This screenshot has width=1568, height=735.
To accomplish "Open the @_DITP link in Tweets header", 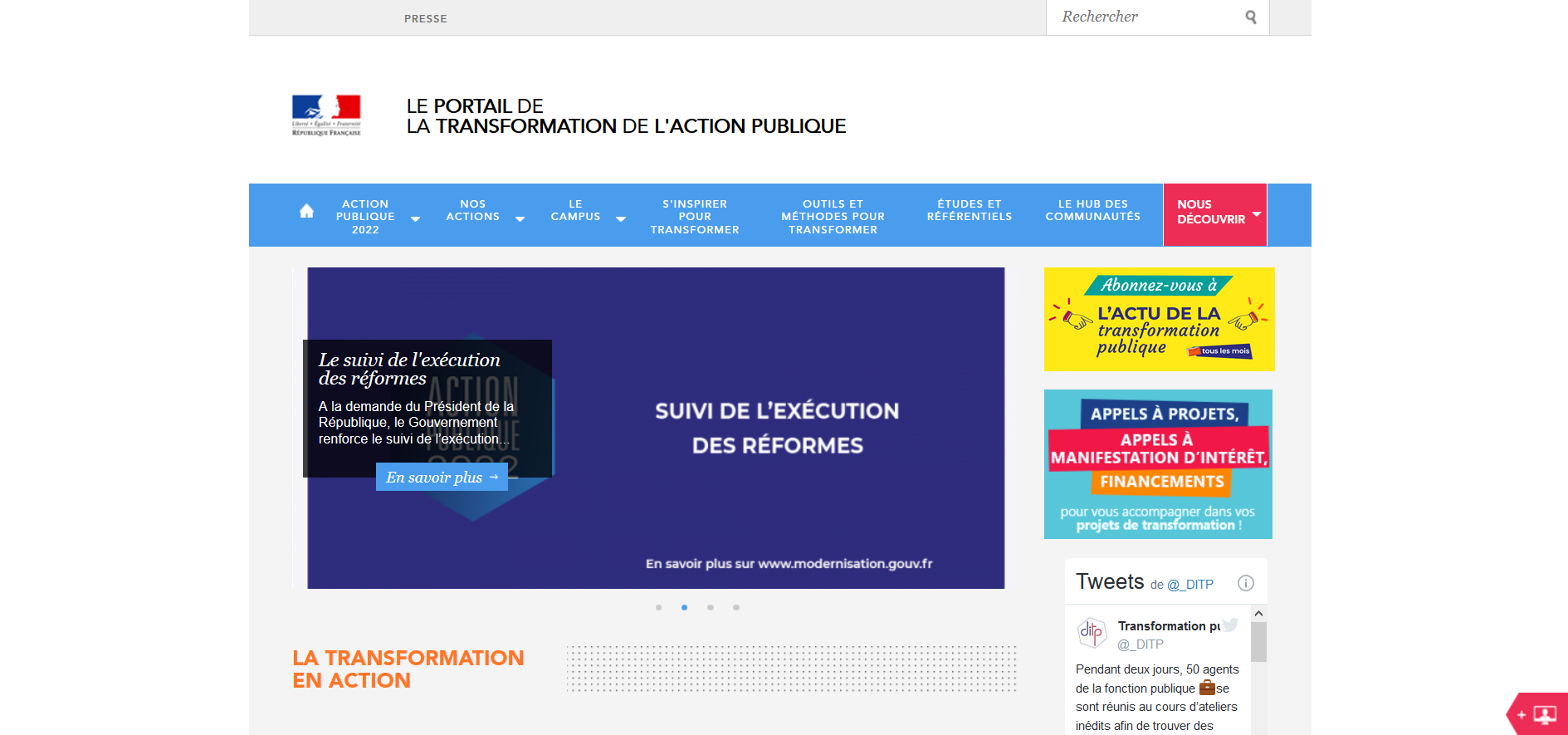I will click(1190, 585).
